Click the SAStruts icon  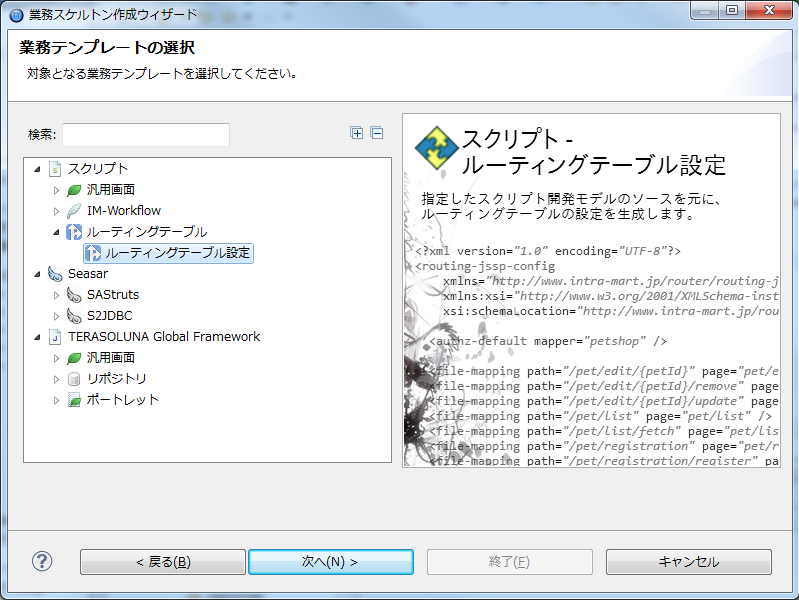[x=74, y=295]
